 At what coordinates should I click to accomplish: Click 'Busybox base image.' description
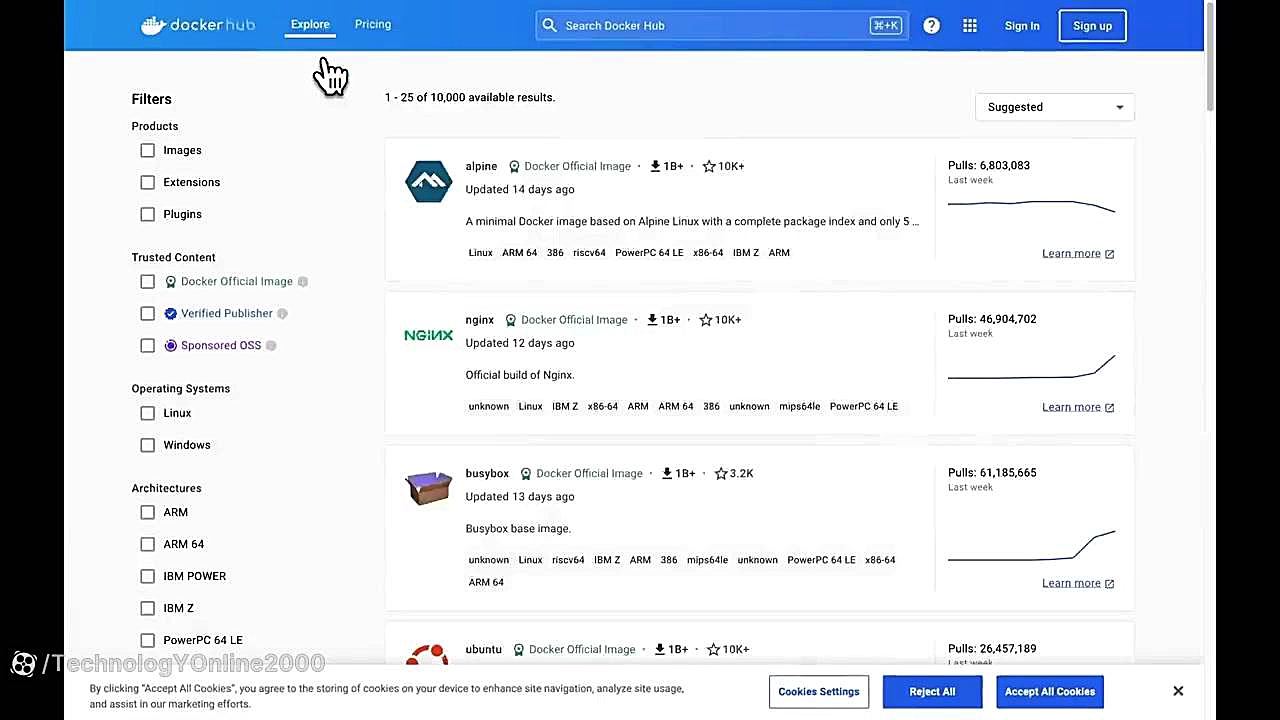click(x=518, y=528)
